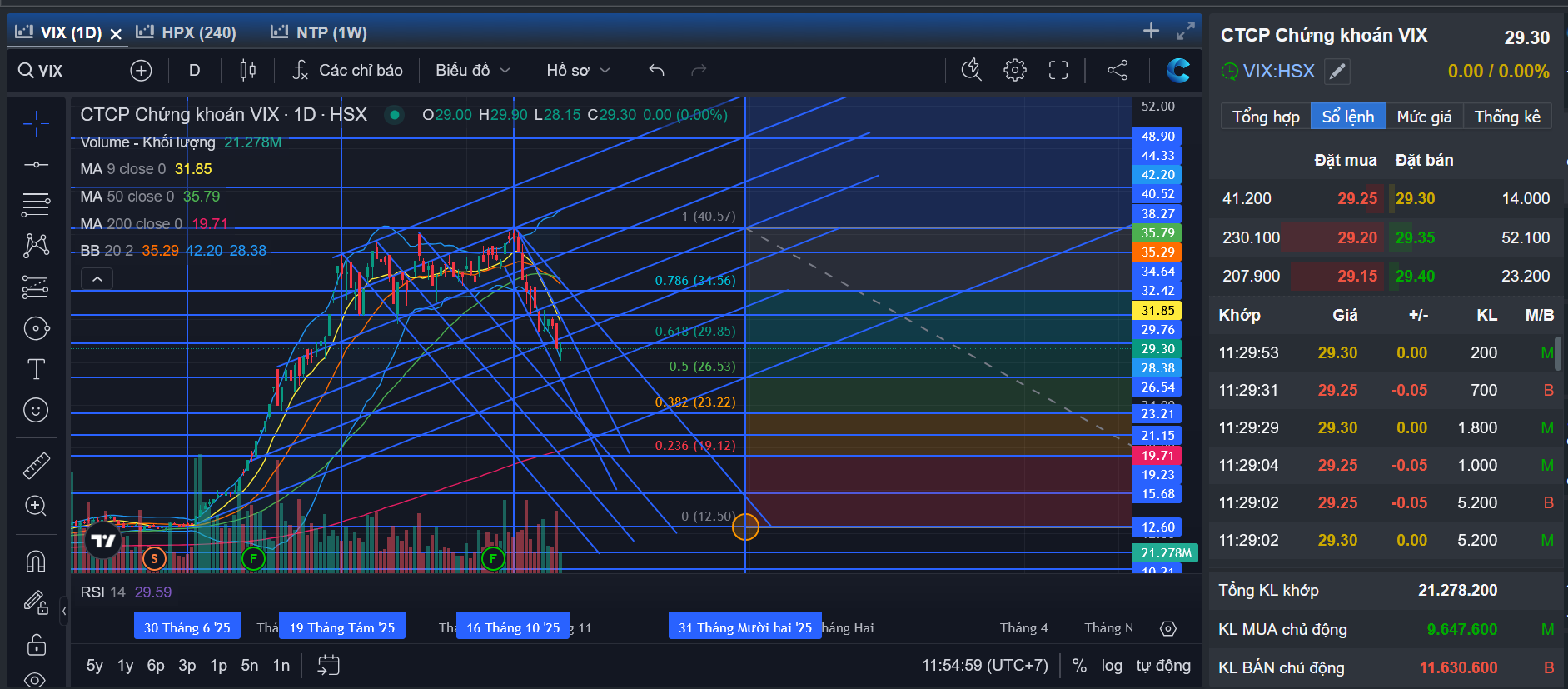Toggle magnet mode for drawings
This screenshot has height=689, width=1568.
[x=36, y=561]
